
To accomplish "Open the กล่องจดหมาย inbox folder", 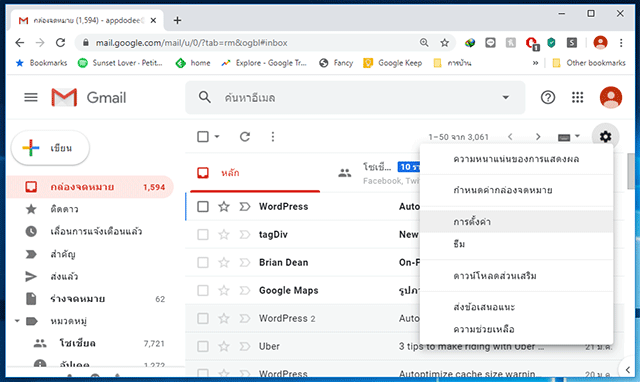I will click(91, 187).
